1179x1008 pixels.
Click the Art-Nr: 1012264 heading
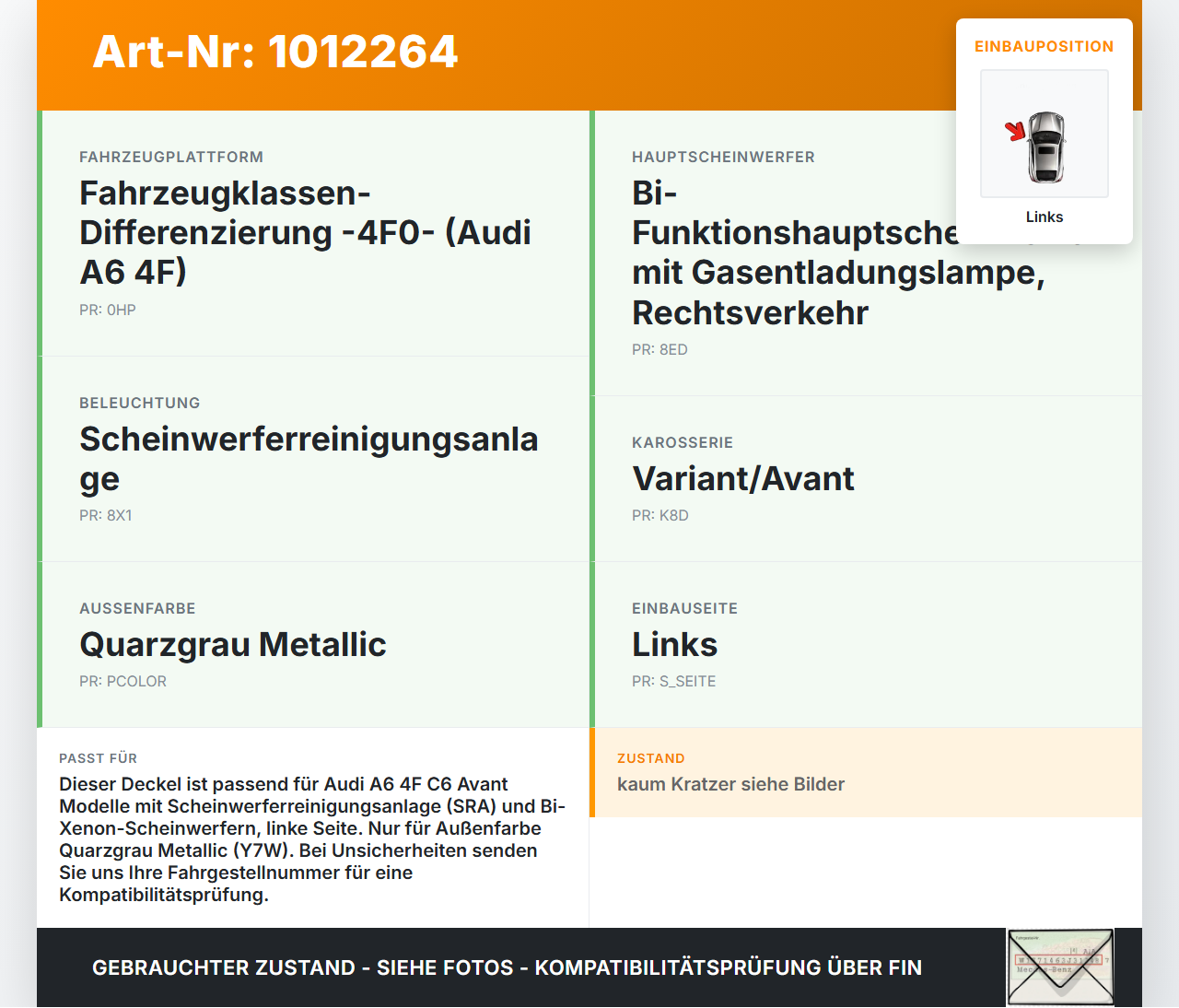(274, 53)
